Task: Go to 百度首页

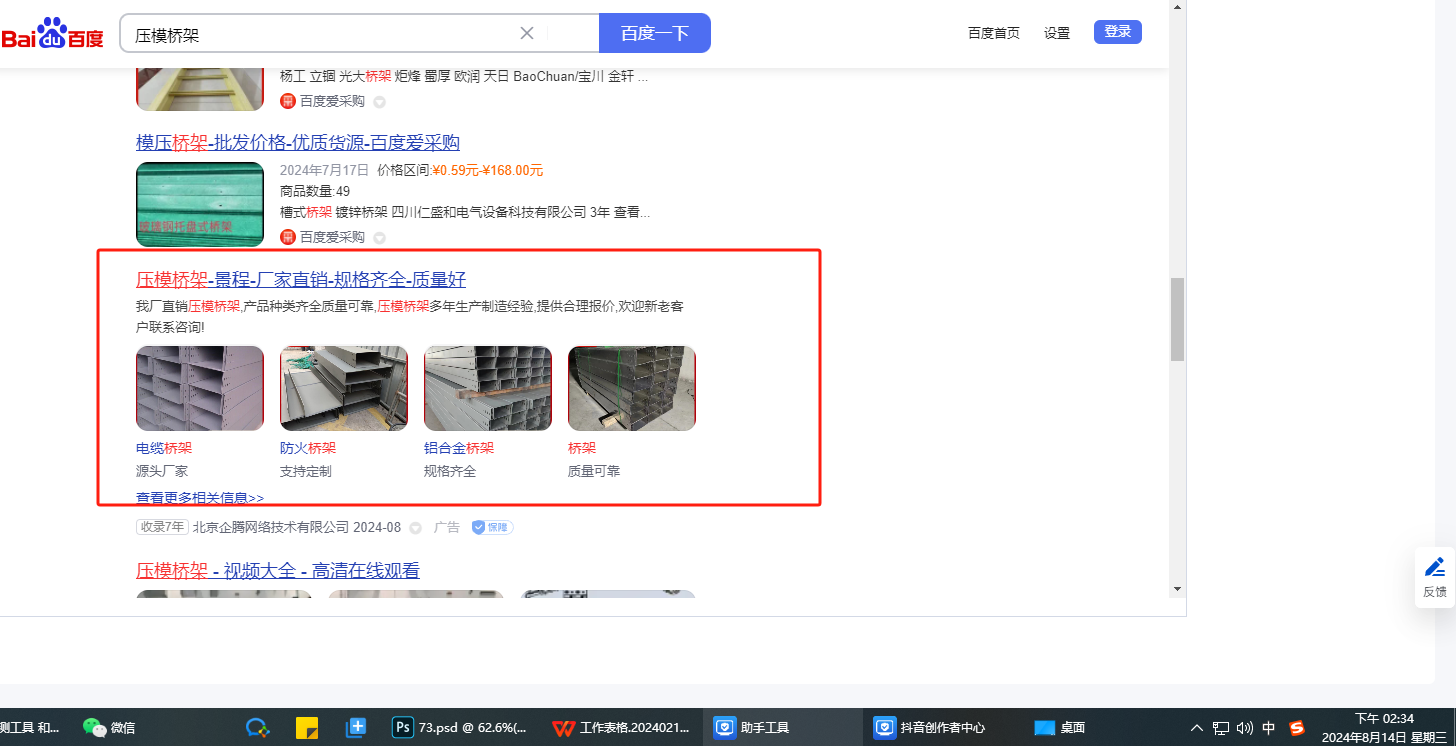Action: 994,33
